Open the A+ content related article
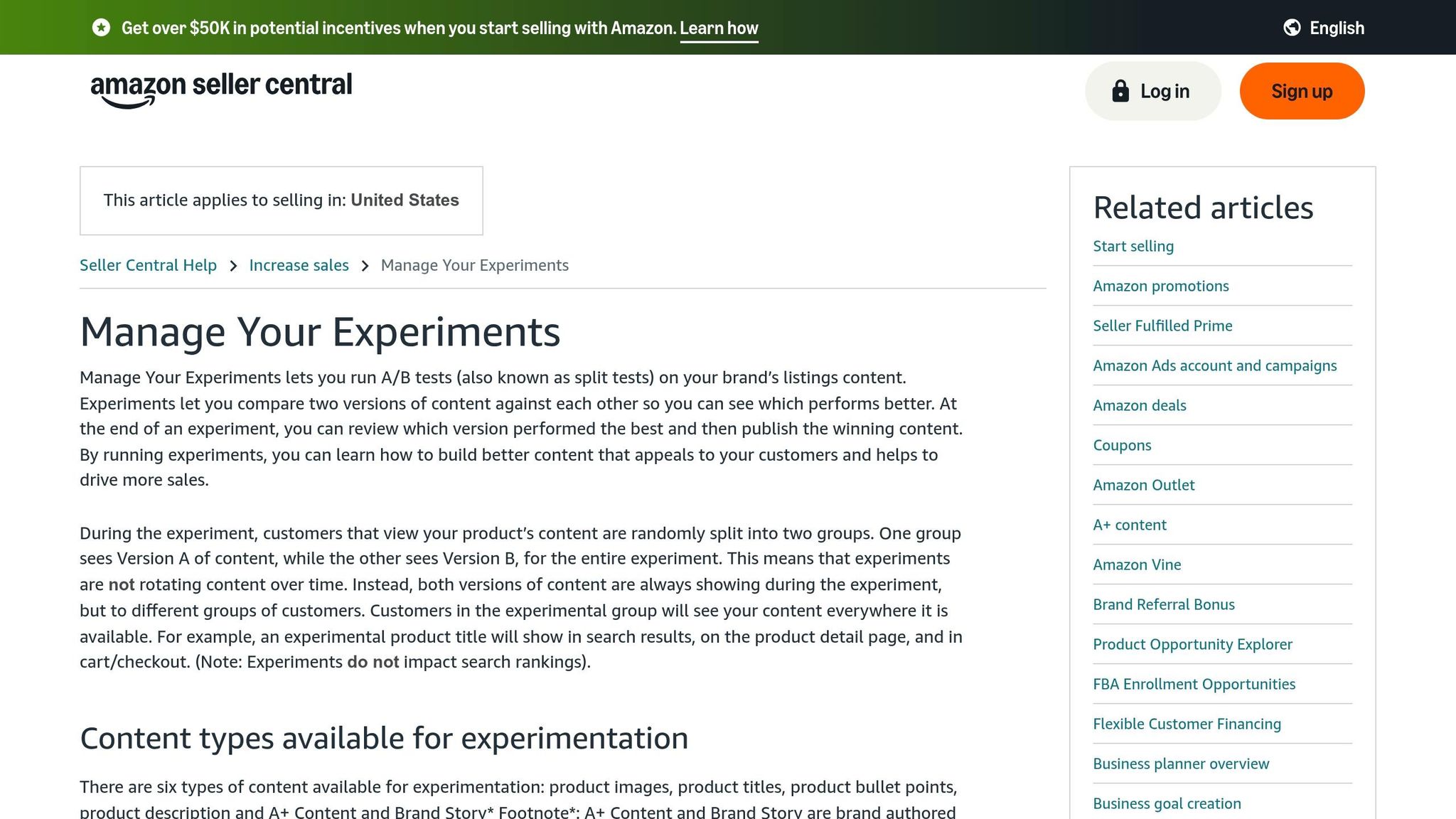The width and height of the screenshot is (1456, 819). 1129,525
